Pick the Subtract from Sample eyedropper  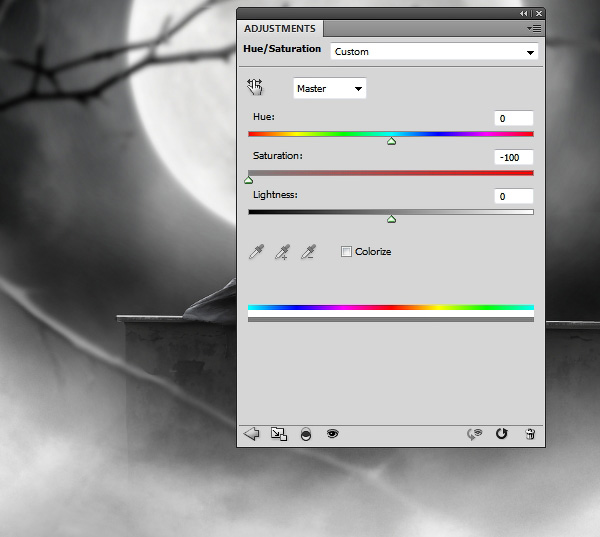click(x=308, y=252)
